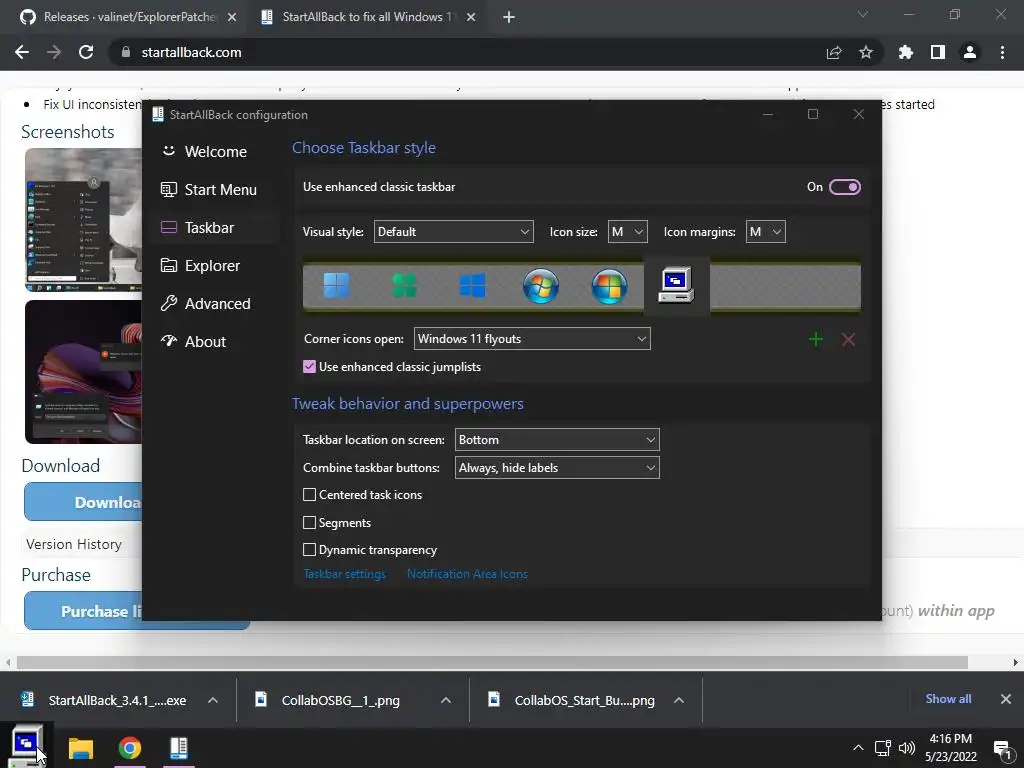Click the first screenshot thumbnail on webpage

tap(84, 219)
